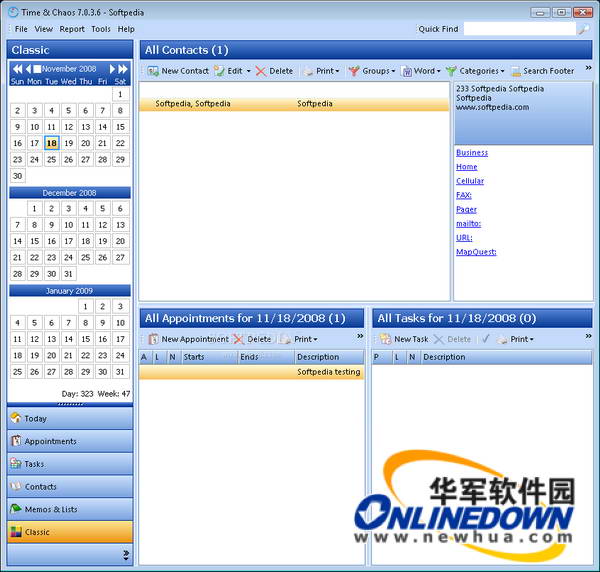
Task: Click the Search Footer icon
Action: point(516,71)
